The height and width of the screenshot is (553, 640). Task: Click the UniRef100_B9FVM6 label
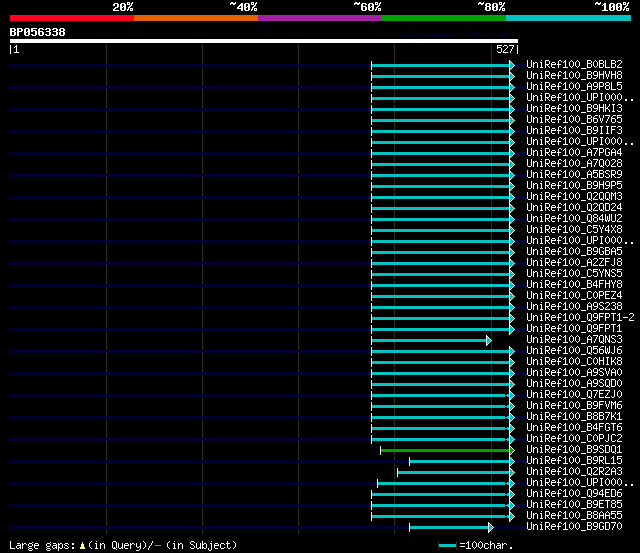tap(574, 406)
